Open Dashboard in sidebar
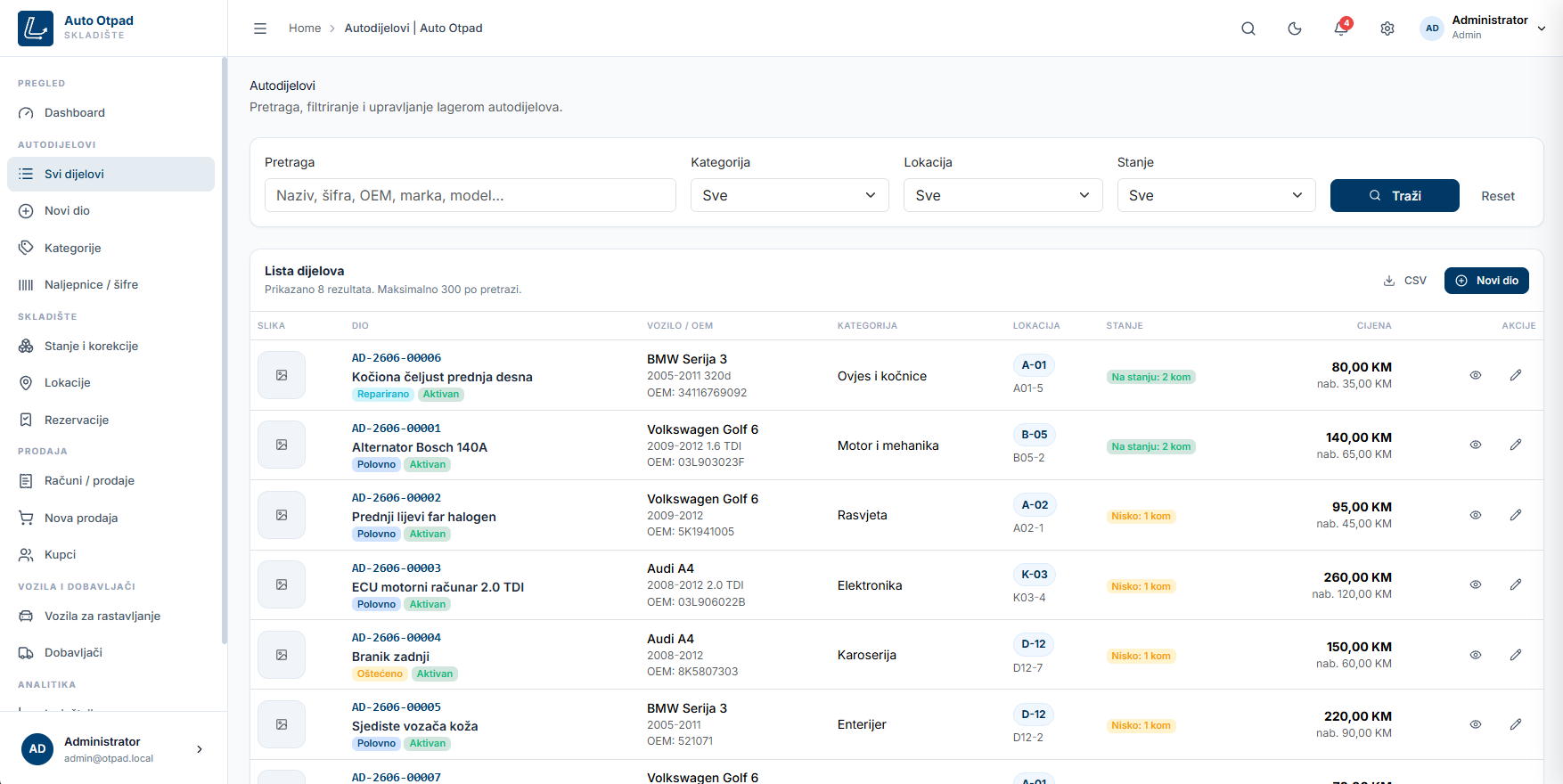 pos(110,113)
